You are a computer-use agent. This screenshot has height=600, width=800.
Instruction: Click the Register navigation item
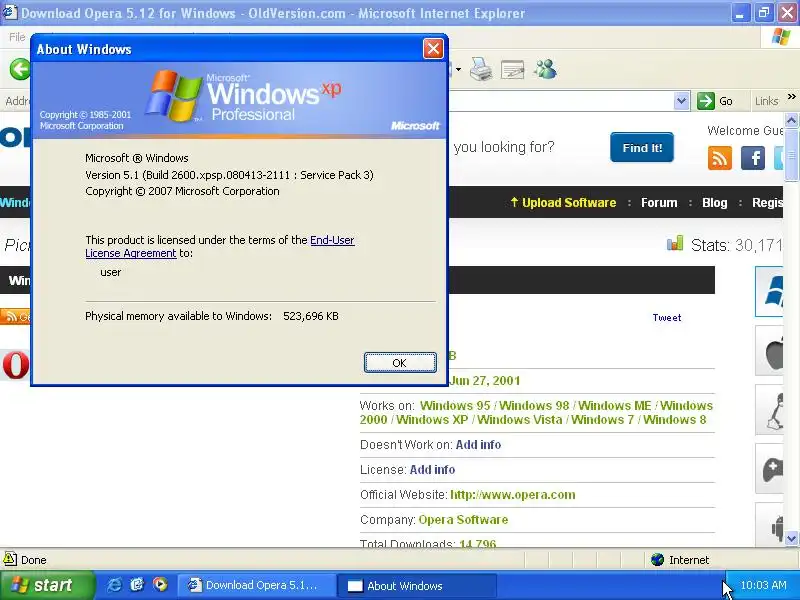pos(767,203)
